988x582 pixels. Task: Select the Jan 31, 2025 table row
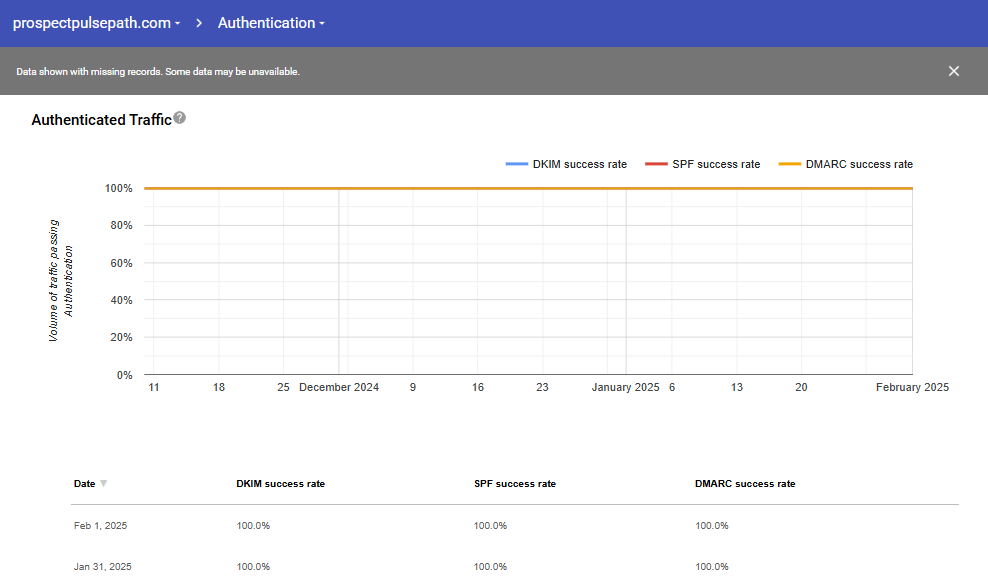[x=102, y=567]
